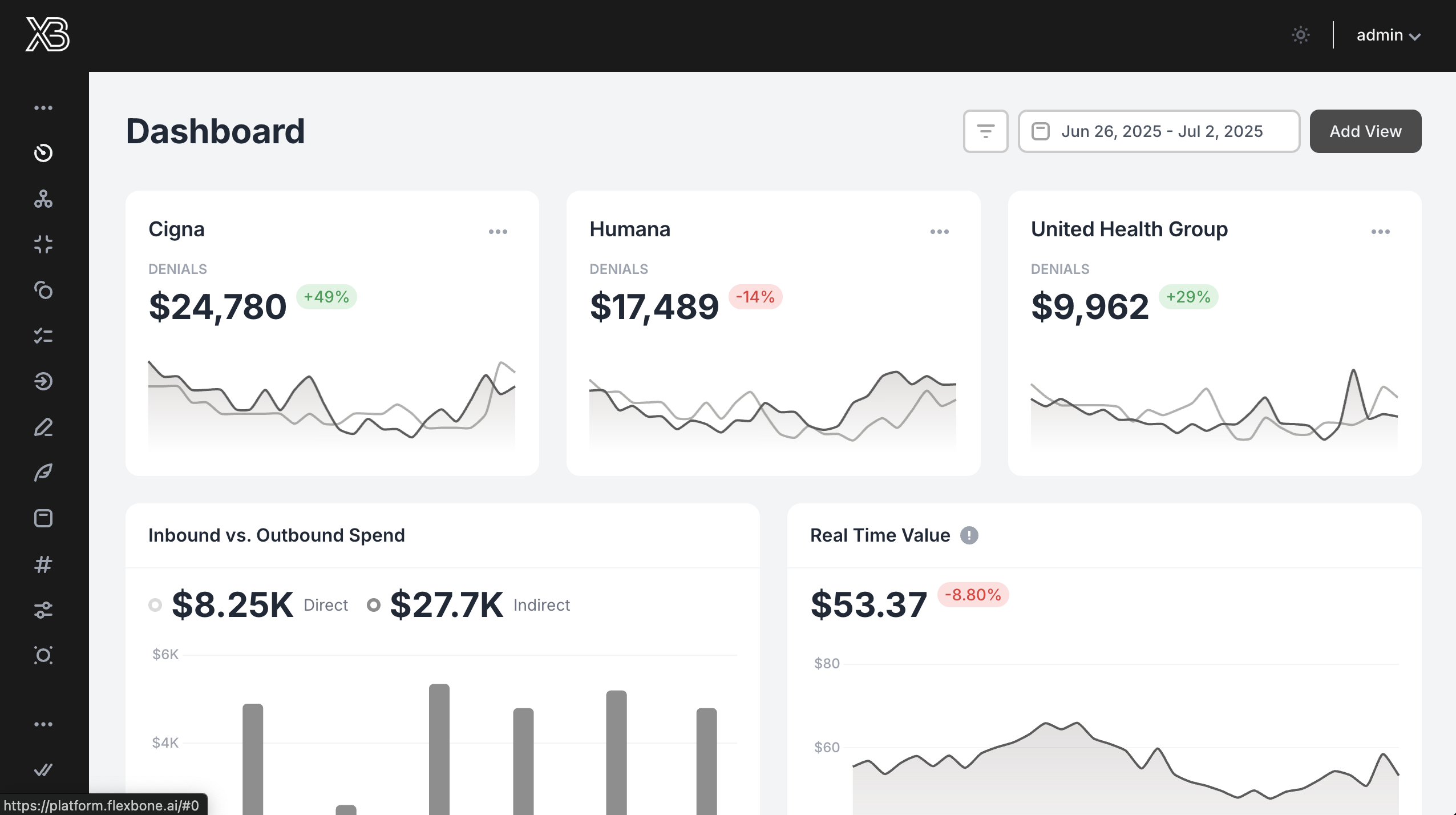Image resolution: width=1456 pixels, height=815 pixels.
Task: Open the sliders settings sidebar icon
Action: click(x=43, y=610)
